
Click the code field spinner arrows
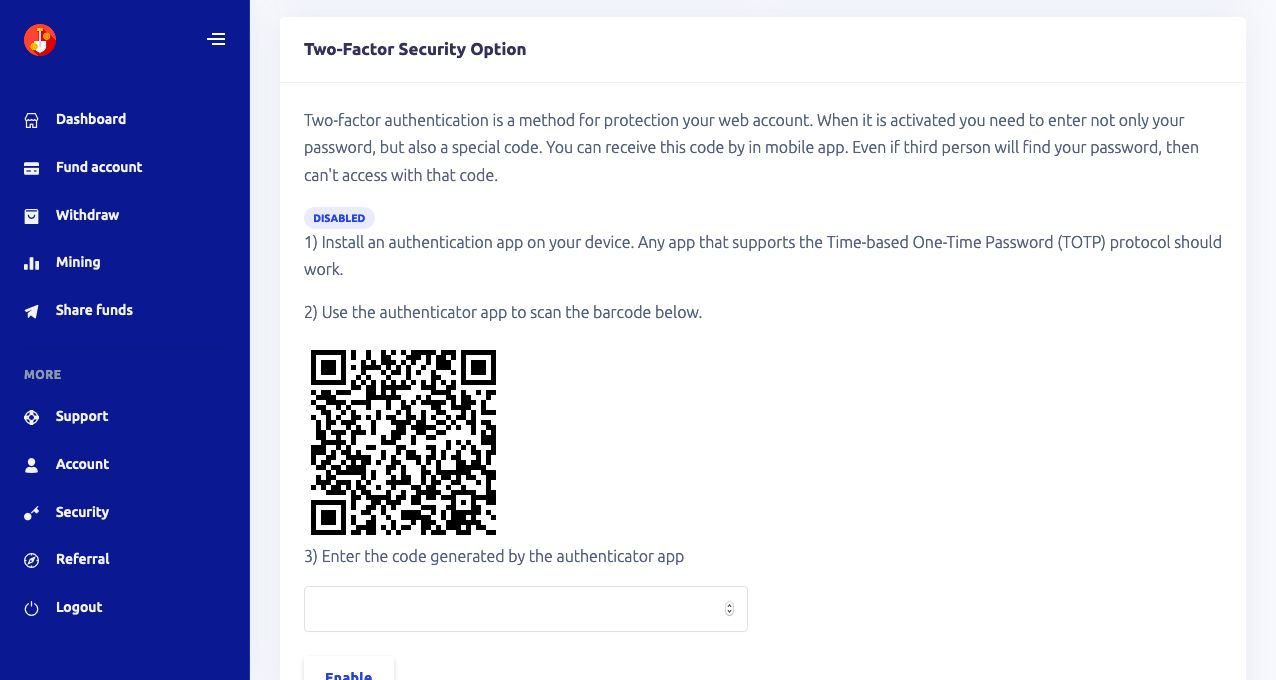tap(729, 609)
